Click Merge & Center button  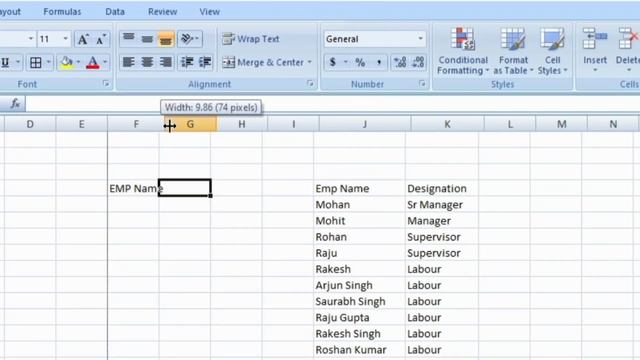(x=263, y=62)
